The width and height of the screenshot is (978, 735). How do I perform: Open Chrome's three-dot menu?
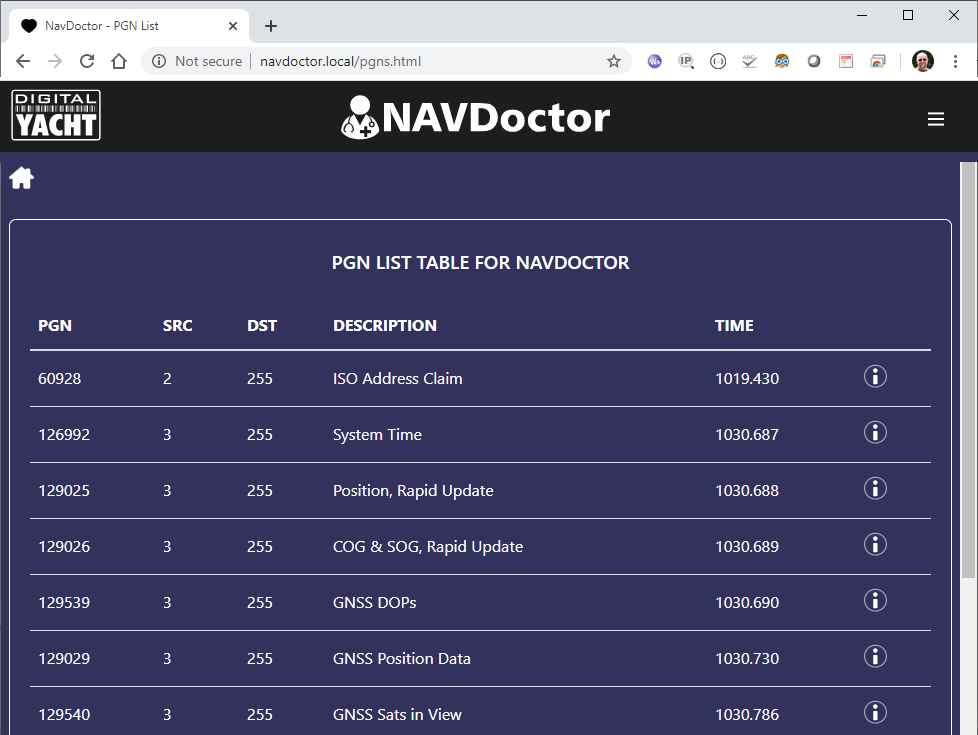click(955, 61)
